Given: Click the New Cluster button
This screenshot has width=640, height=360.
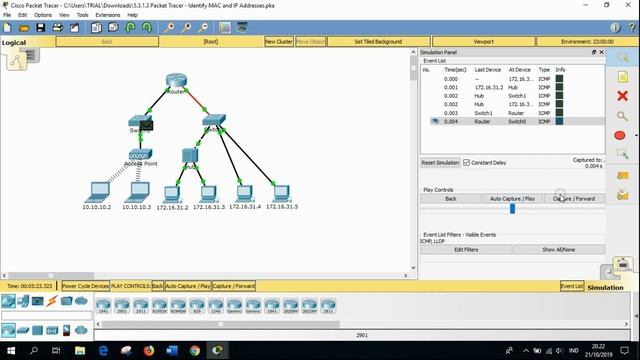Looking at the screenshot, I should click(279, 42).
